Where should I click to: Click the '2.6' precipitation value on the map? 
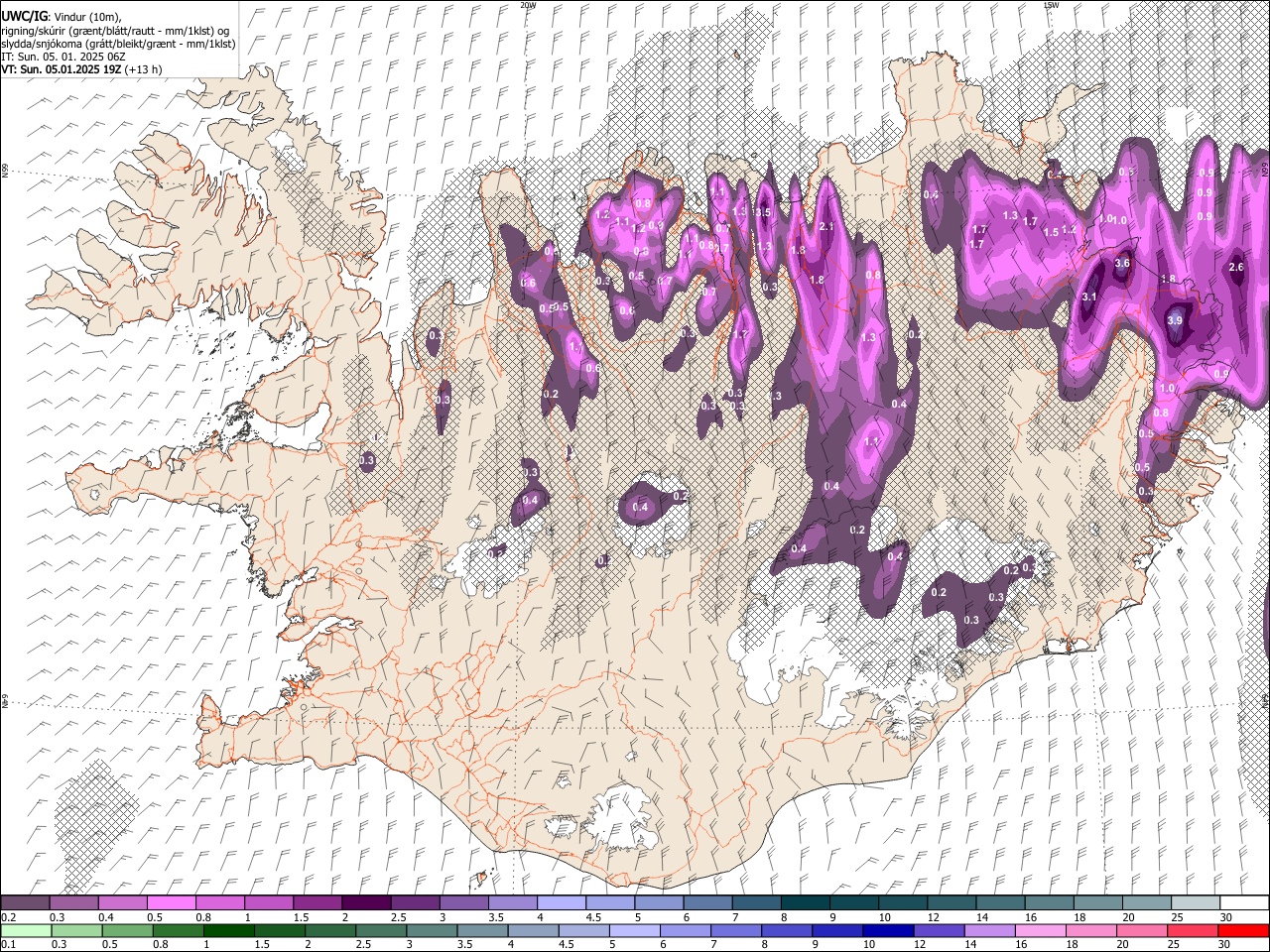click(x=1236, y=267)
